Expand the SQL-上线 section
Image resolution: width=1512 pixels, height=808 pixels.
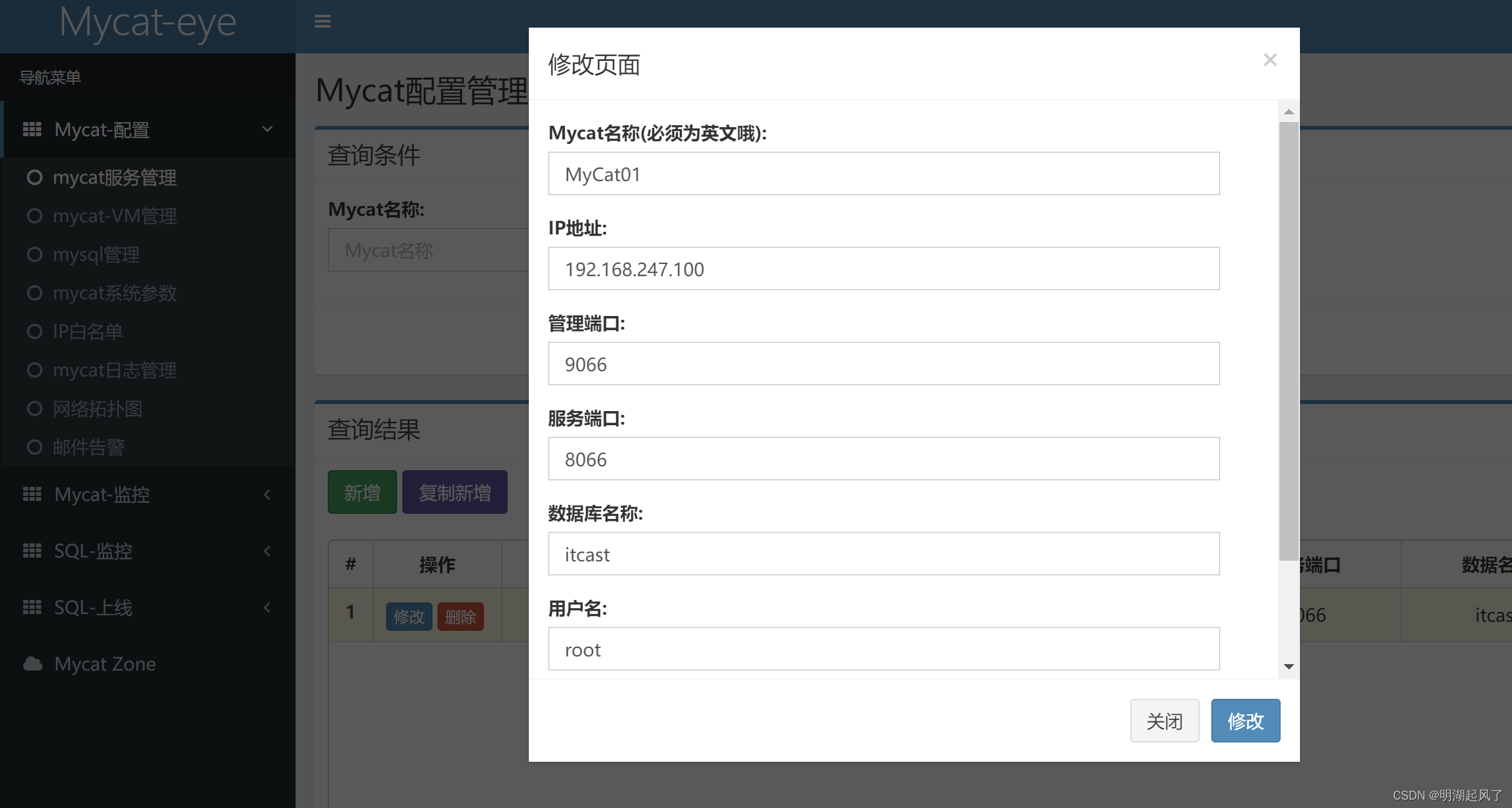267,607
